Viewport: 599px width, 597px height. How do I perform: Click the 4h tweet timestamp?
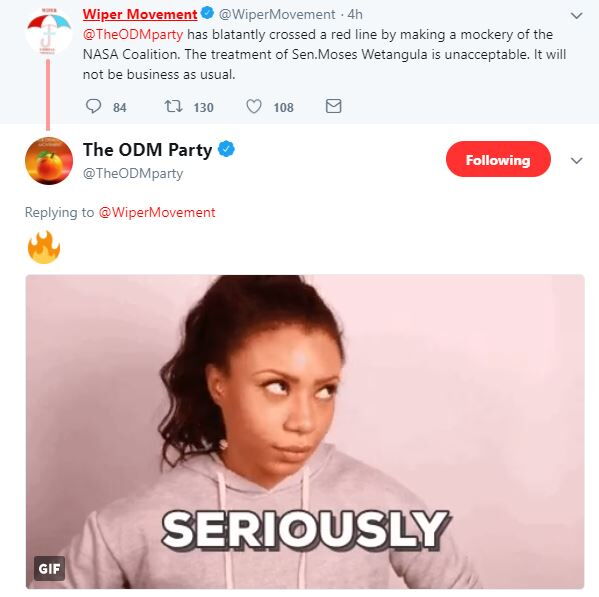(x=355, y=14)
